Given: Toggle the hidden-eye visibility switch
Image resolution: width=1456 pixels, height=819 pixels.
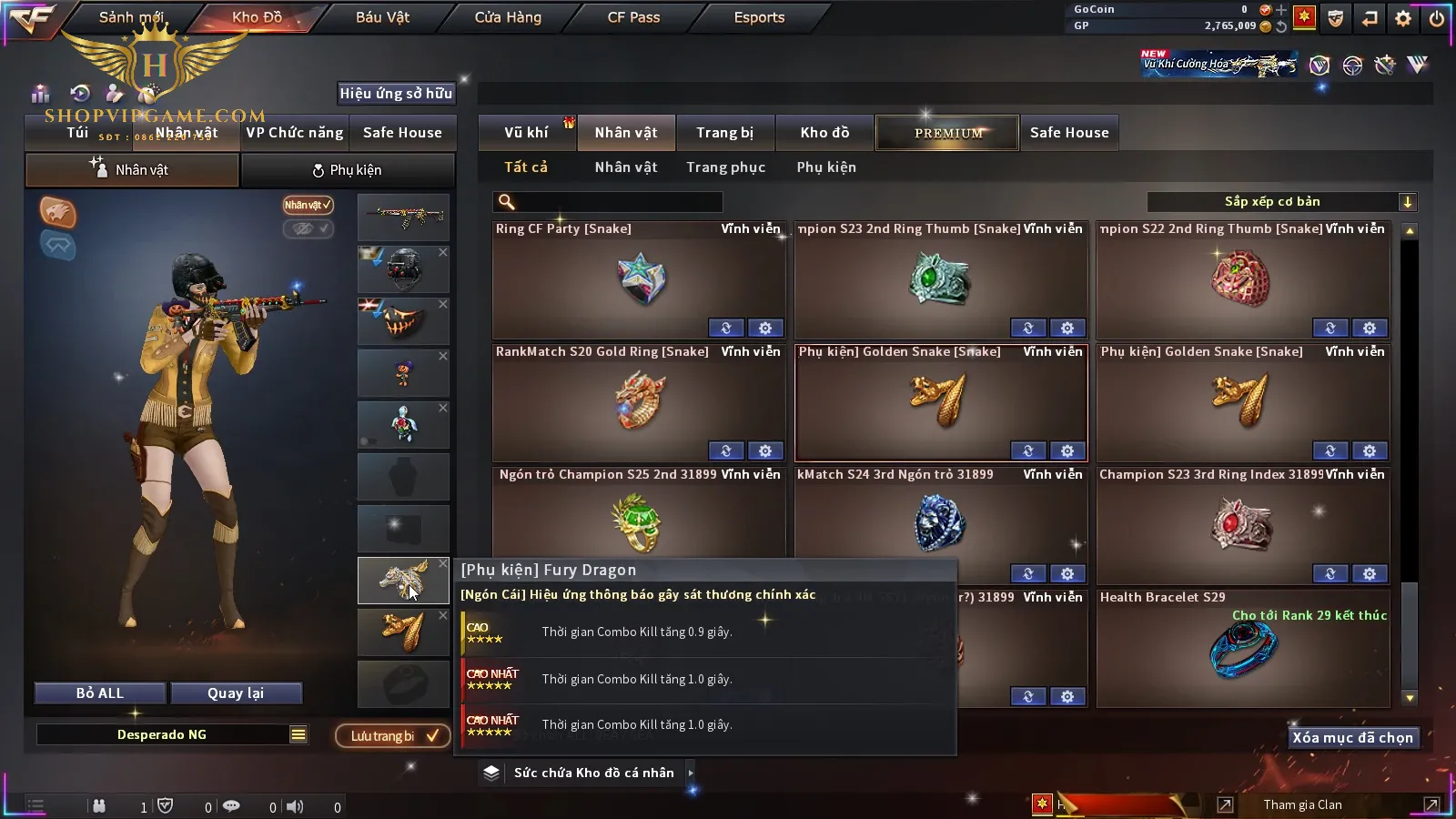Looking at the screenshot, I should [308, 228].
